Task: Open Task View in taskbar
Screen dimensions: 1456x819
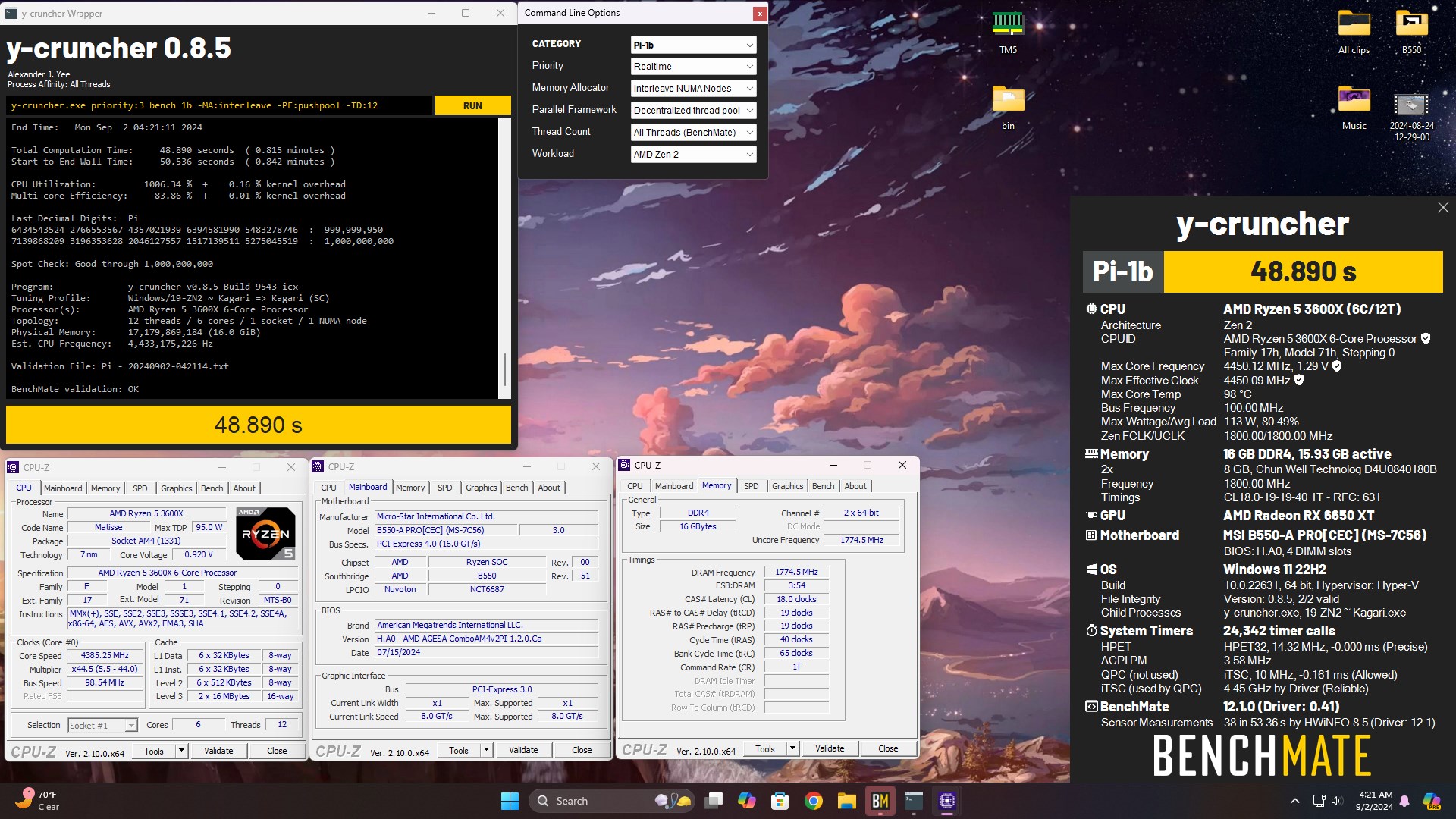Action: pyautogui.click(x=714, y=801)
